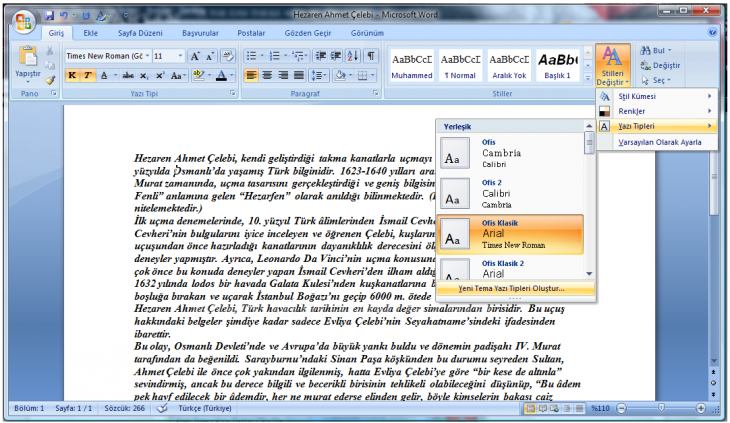Choose the Ofis 2 Calibri font theme
The width and height of the screenshot is (730, 423).
tap(510, 194)
